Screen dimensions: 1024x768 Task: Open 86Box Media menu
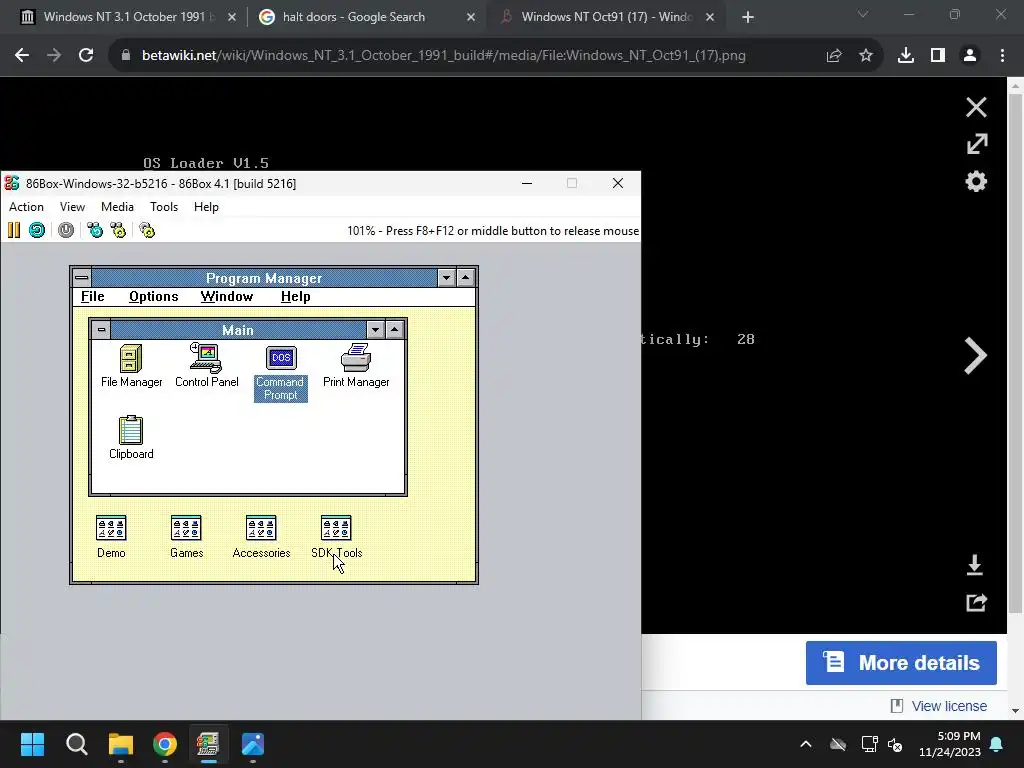[118, 206]
